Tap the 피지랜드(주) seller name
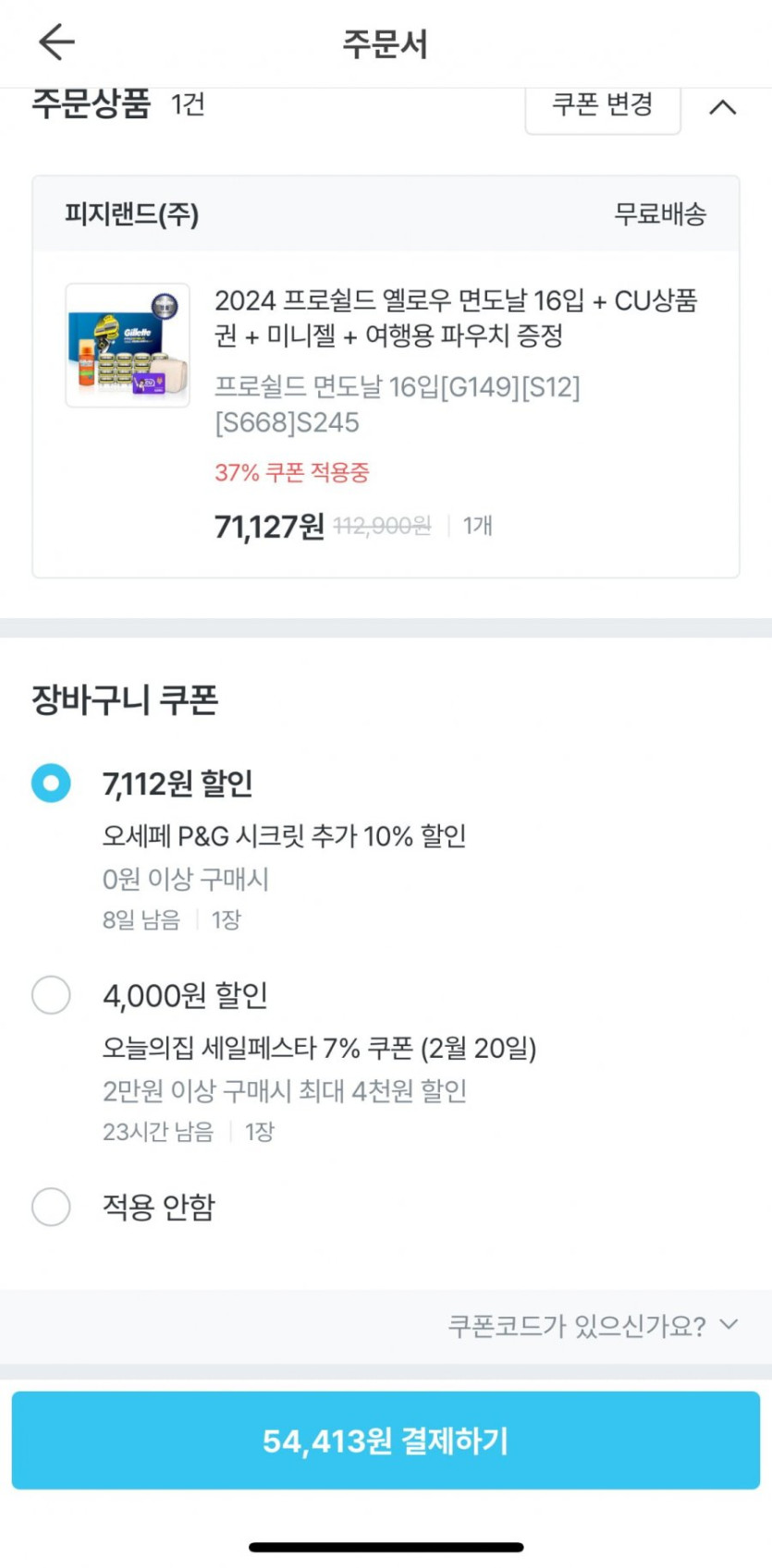The width and height of the screenshot is (772, 1568). [131, 214]
